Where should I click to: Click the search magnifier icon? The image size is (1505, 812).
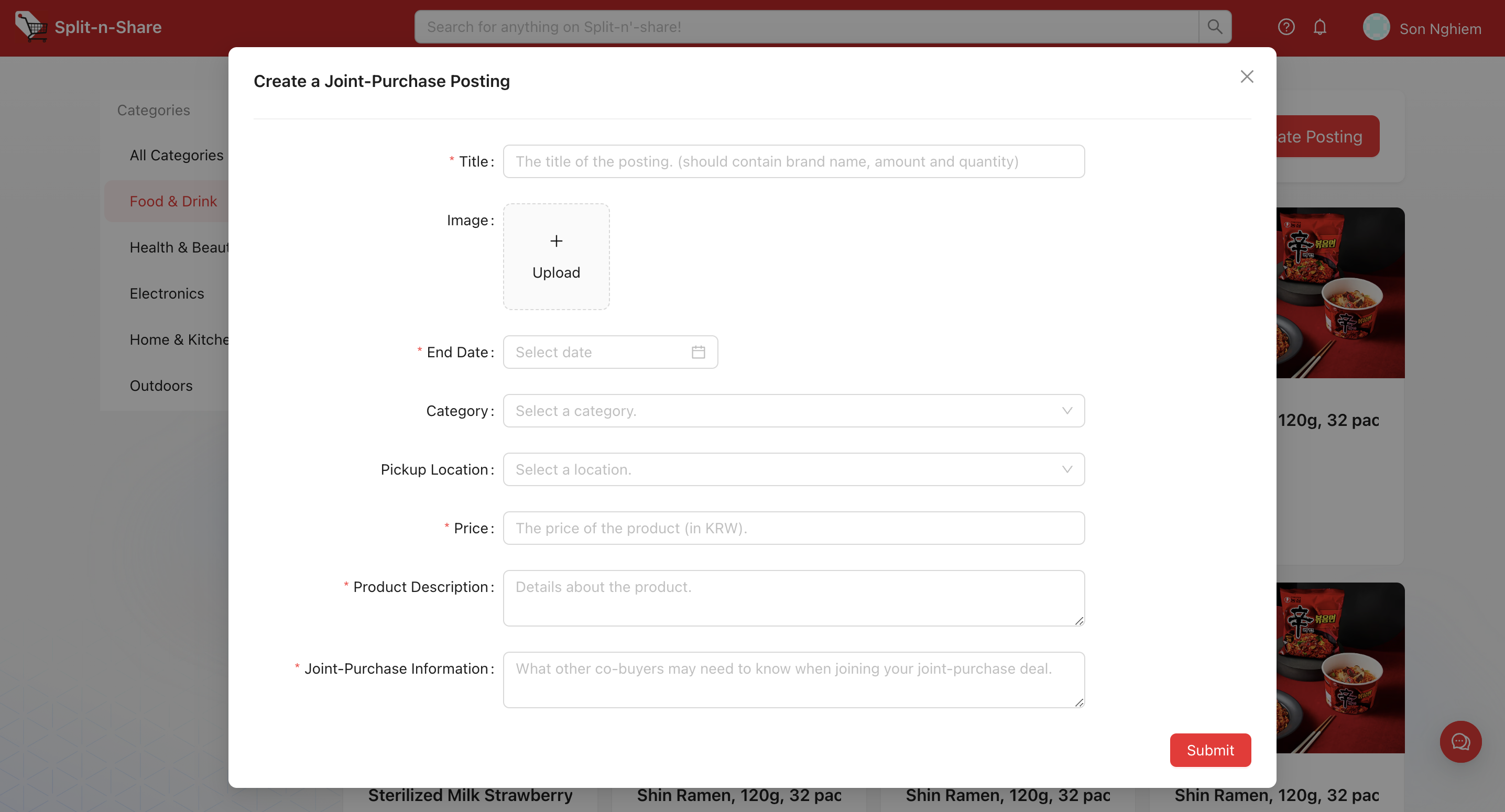pos(1215,27)
